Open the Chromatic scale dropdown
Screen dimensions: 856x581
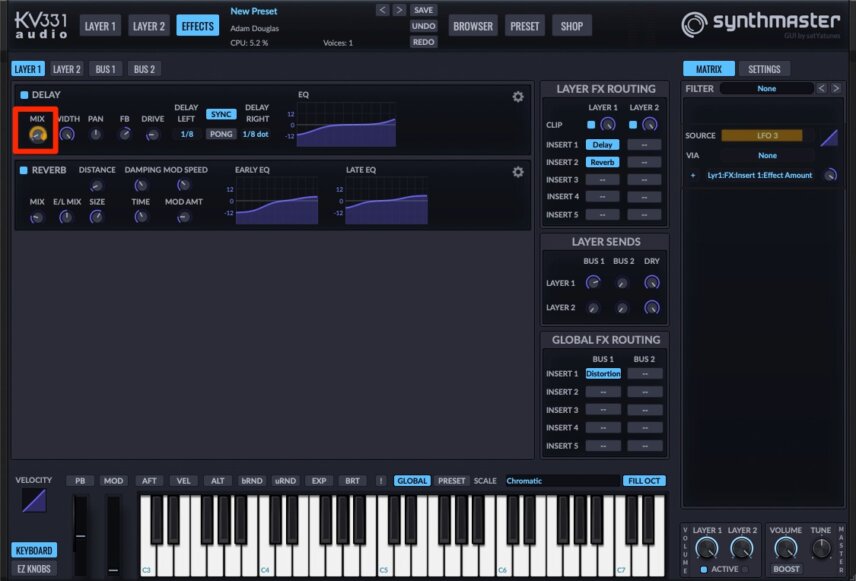pos(562,481)
